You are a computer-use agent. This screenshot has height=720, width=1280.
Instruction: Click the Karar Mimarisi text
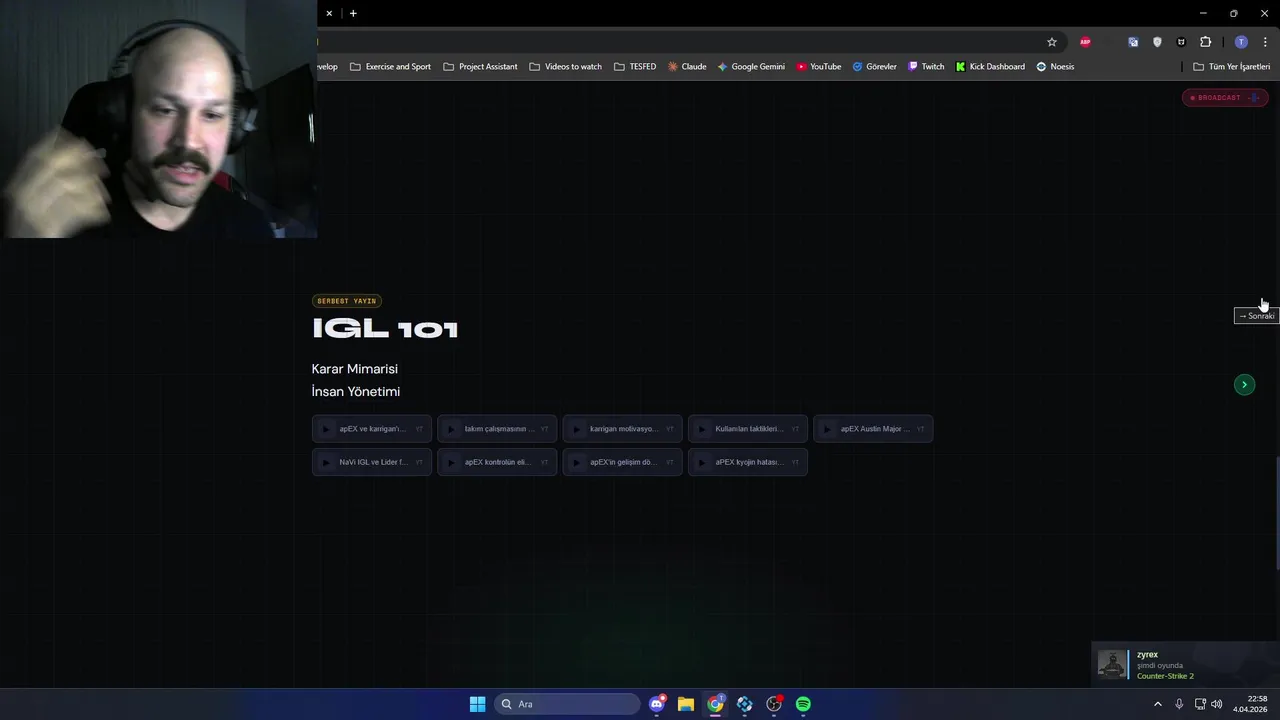[355, 369]
